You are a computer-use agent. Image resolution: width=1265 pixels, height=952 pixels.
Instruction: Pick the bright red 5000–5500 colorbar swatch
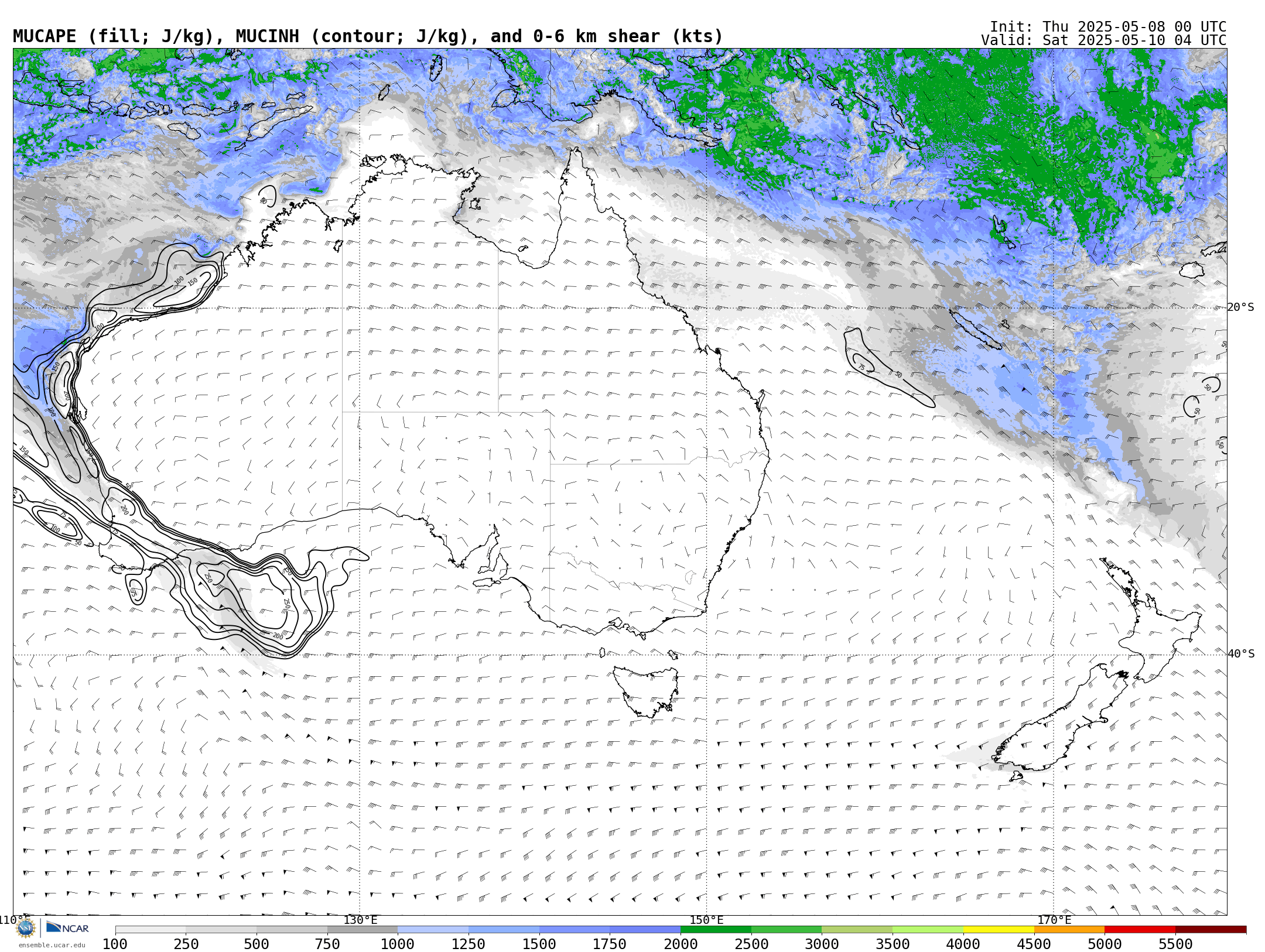[1140, 930]
